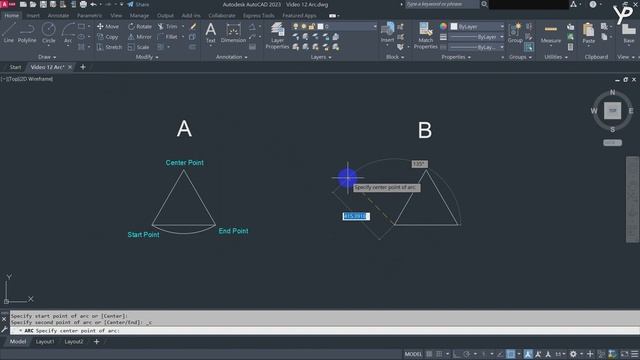Screen dimensions: 640x360
Task: Click the Undo arrow in quick access
Action: [93, 4]
